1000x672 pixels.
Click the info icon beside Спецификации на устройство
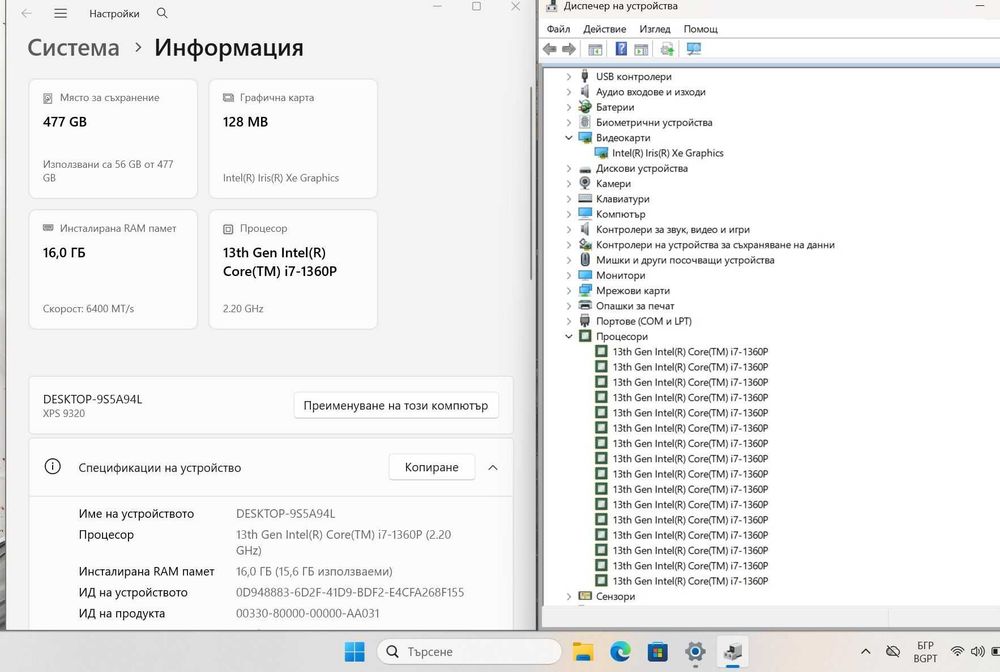(x=52, y=467)
